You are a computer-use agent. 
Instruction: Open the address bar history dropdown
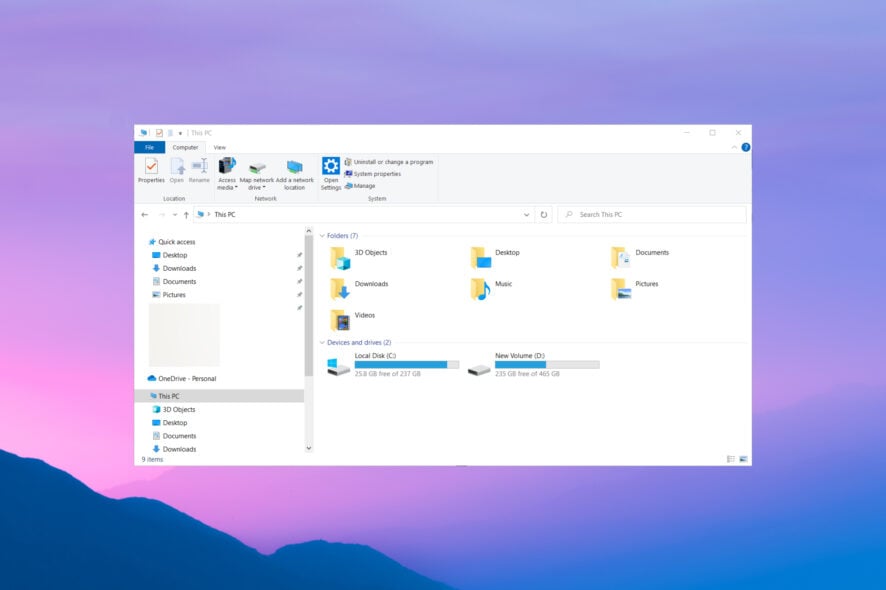(x=527, y=215)
